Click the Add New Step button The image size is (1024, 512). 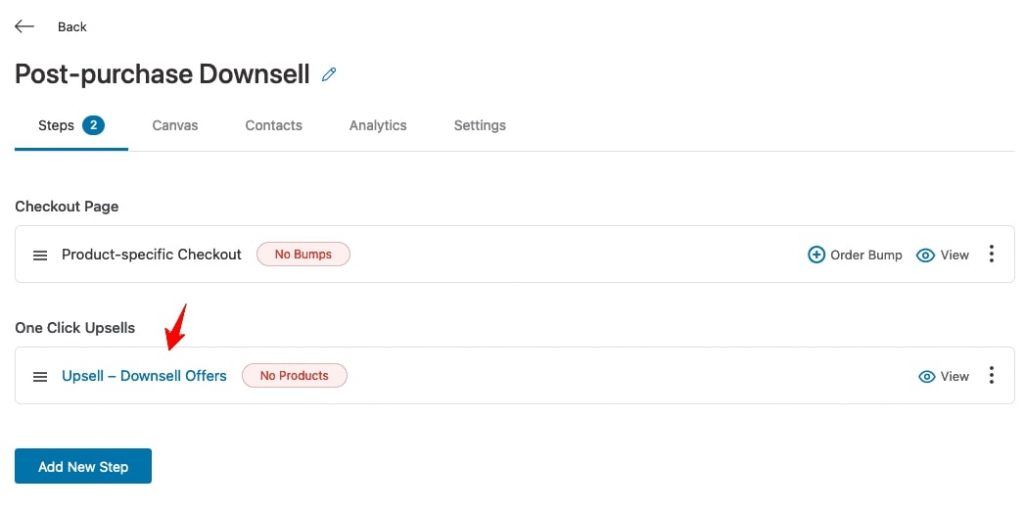click(x=83, y=466)
